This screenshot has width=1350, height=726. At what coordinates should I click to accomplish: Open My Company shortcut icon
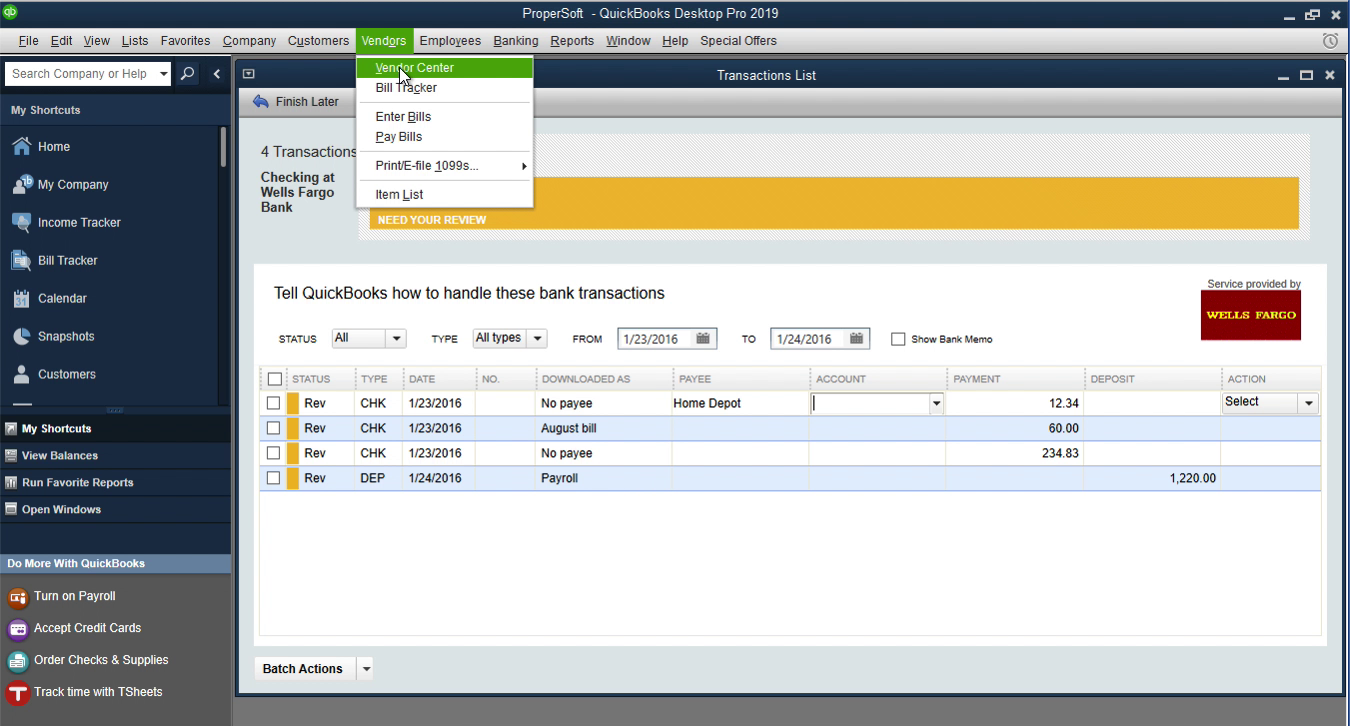click(x=21, y=184)
